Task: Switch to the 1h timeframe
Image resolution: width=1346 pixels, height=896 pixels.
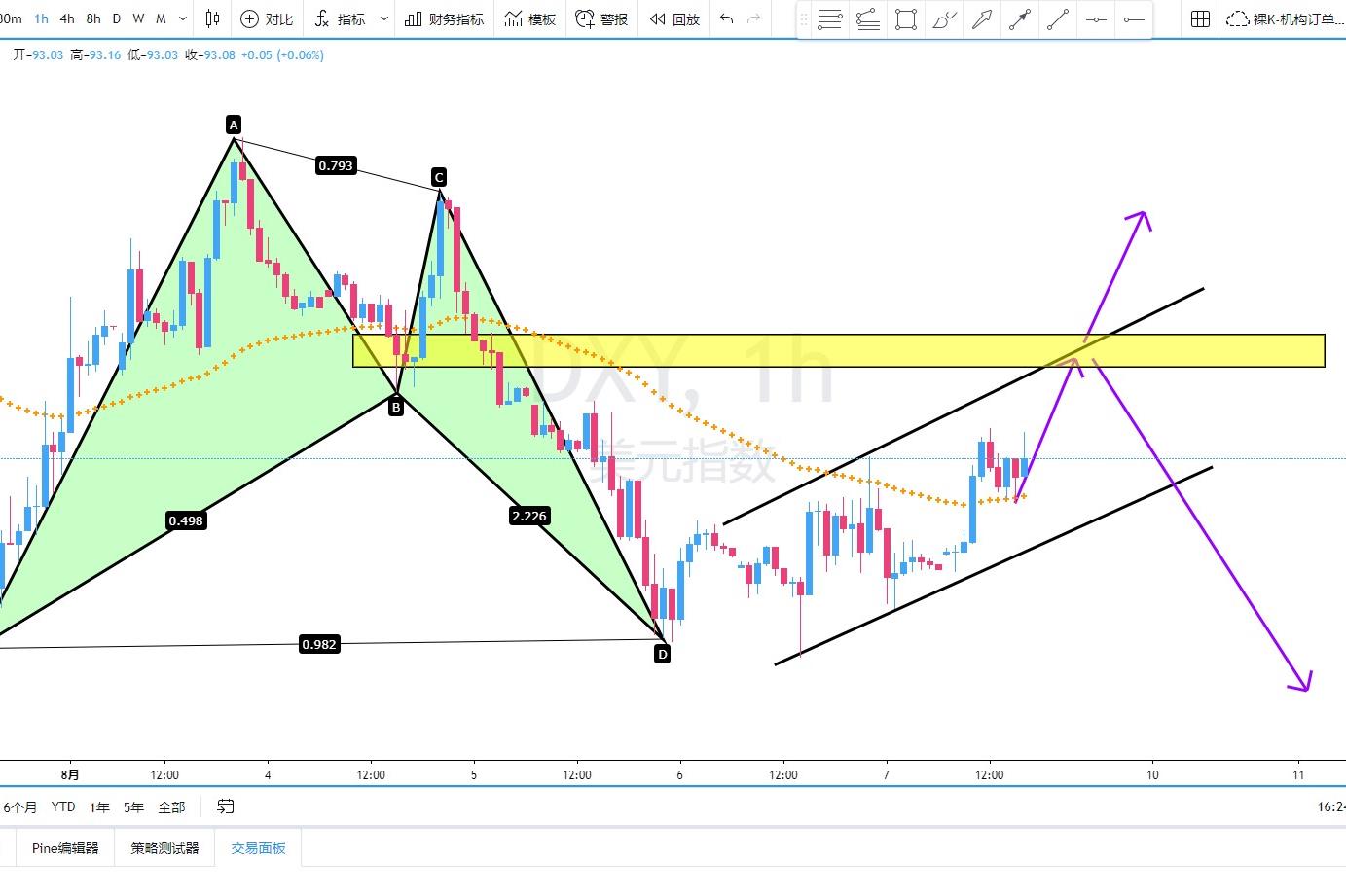Action: 41,18
